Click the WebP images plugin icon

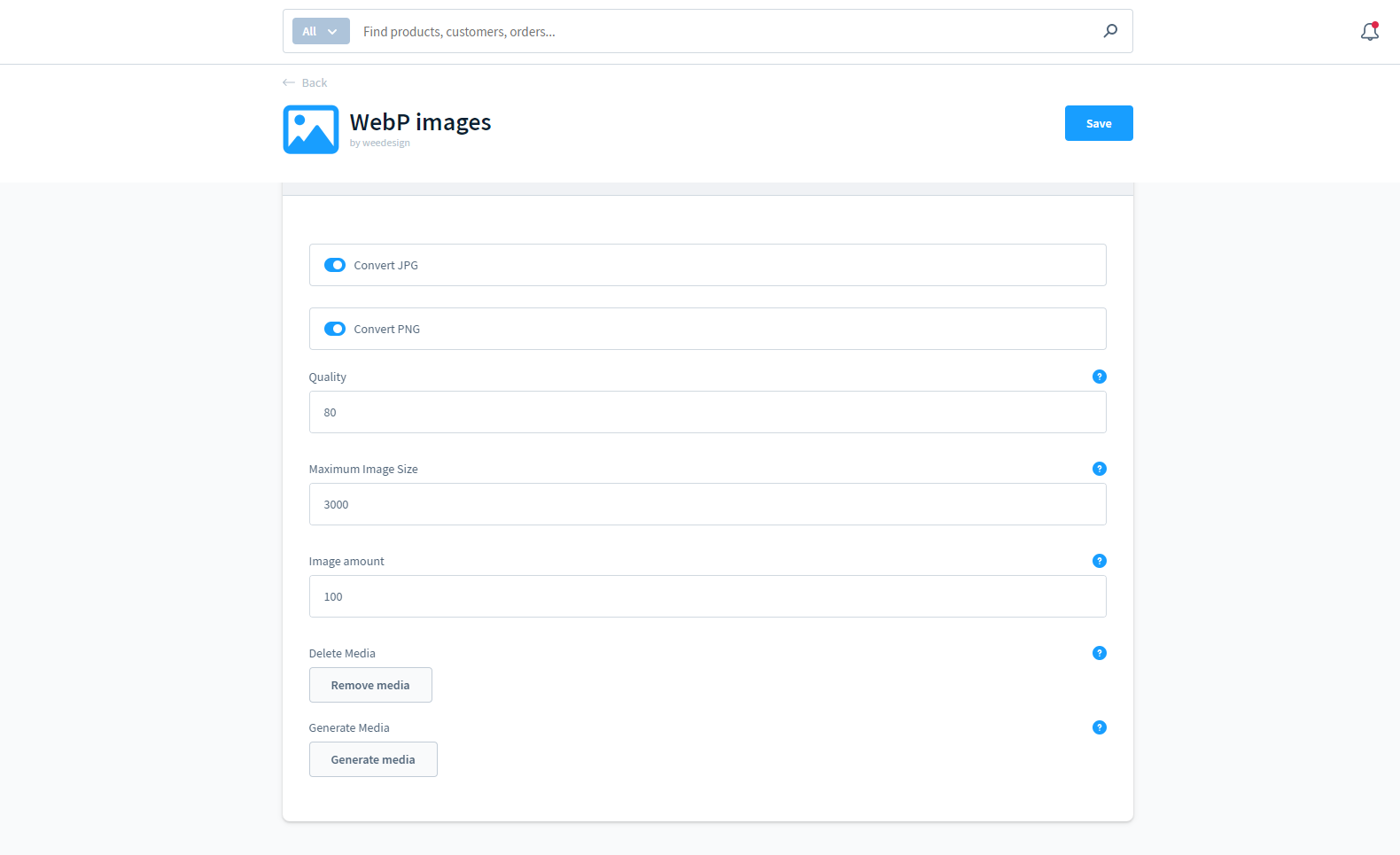coord(310,129)
